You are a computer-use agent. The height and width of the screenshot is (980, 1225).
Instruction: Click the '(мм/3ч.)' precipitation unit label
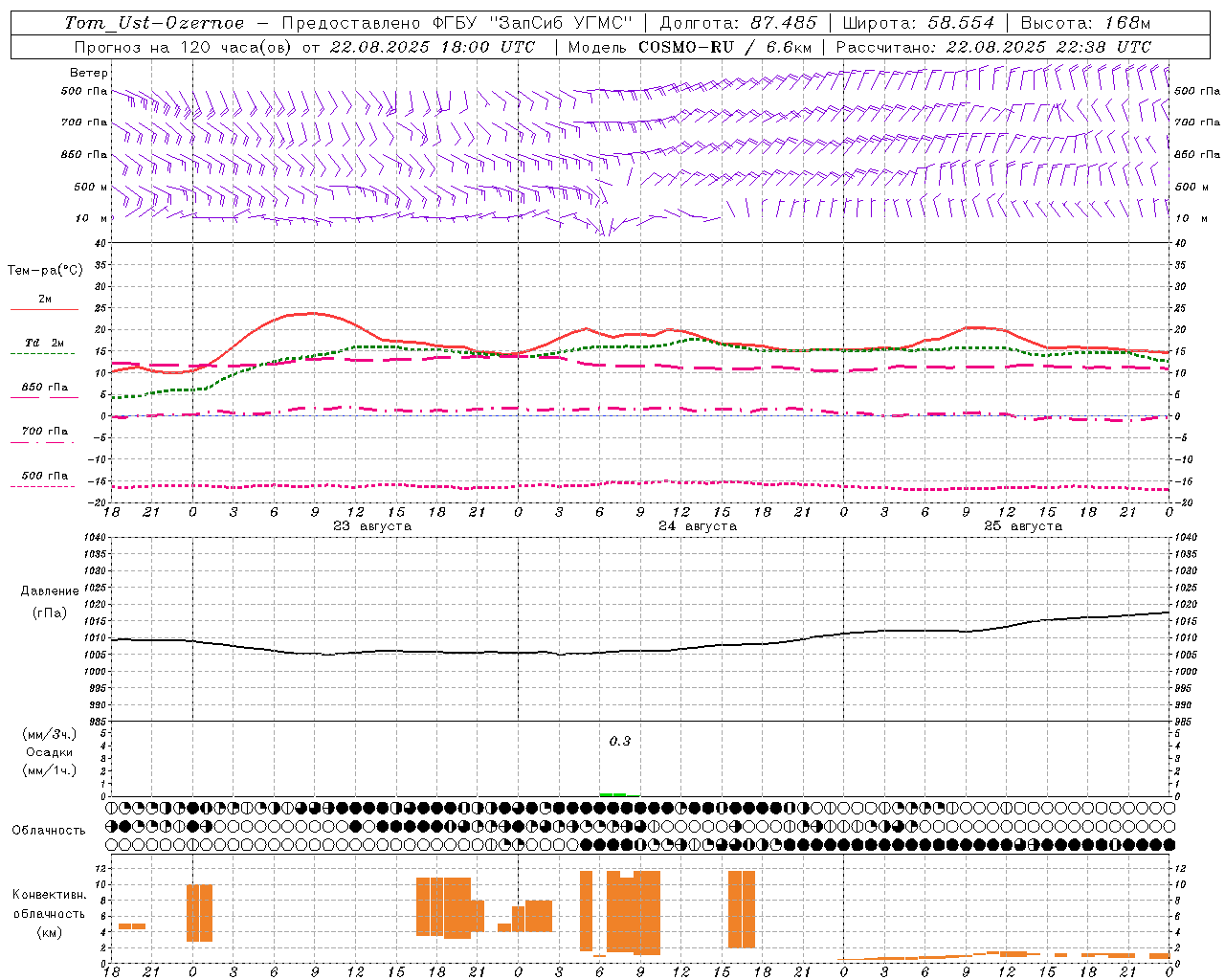pos(50,734)
